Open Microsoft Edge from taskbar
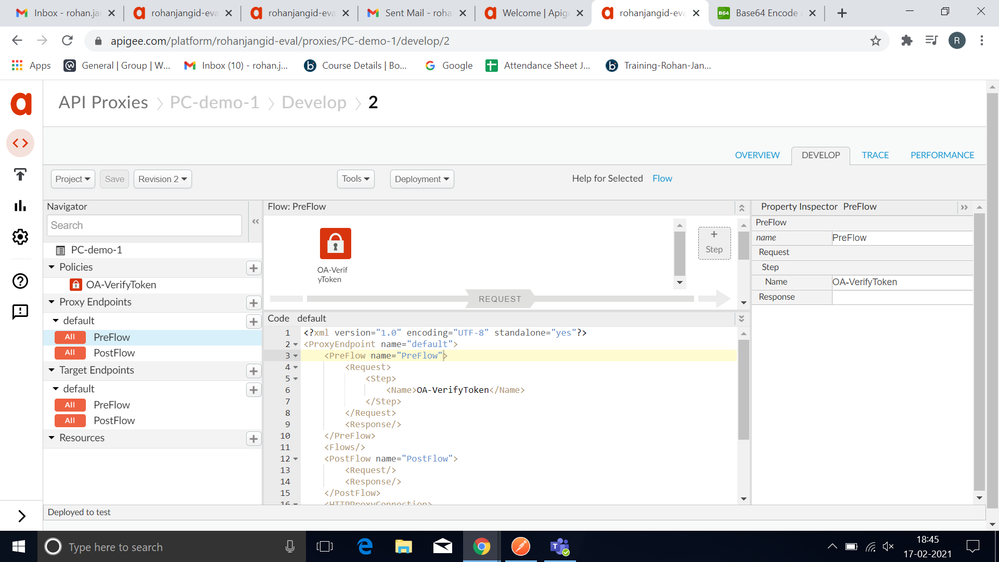Screen dimensions: 999x562 coord(364,547)
